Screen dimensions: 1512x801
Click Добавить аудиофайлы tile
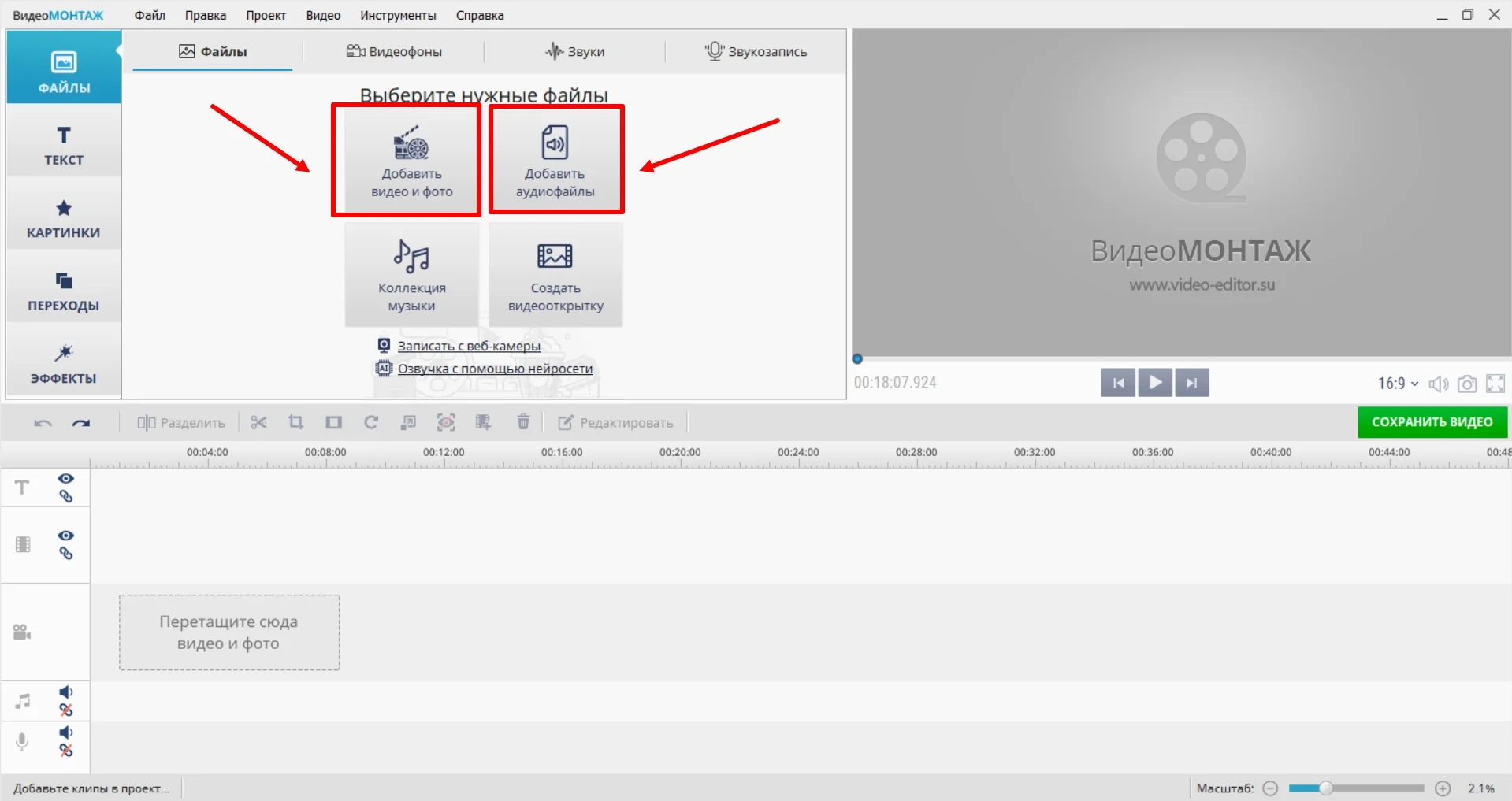[x=555, y=161]
